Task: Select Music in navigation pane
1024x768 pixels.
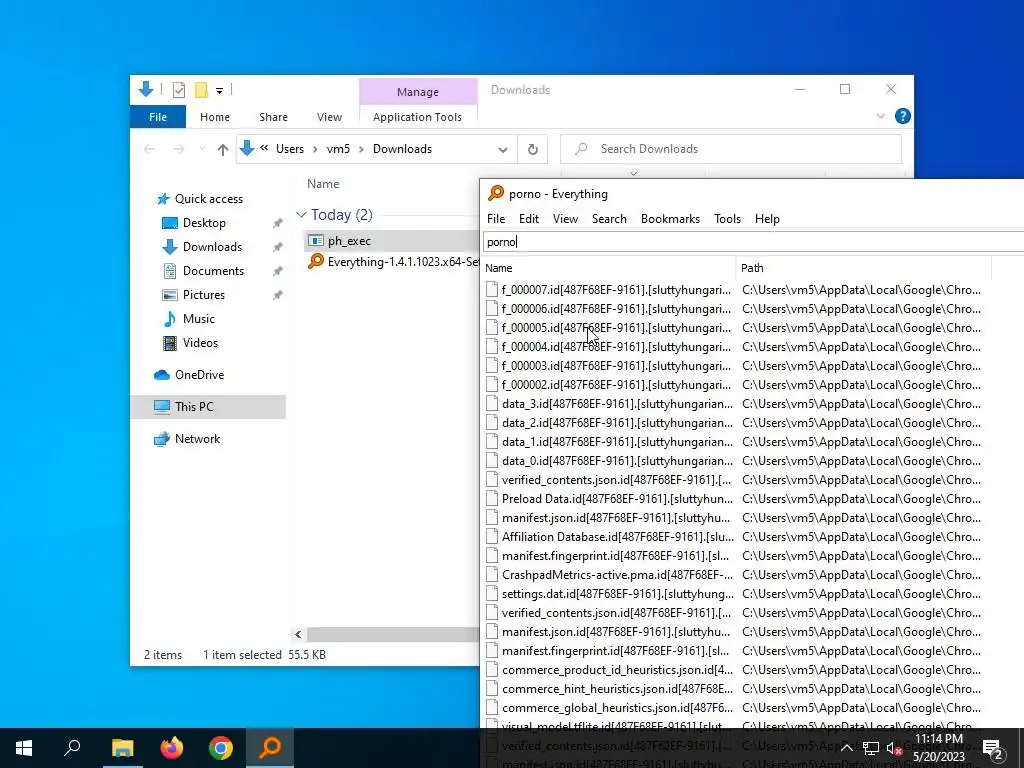Action: coord(199,319)
